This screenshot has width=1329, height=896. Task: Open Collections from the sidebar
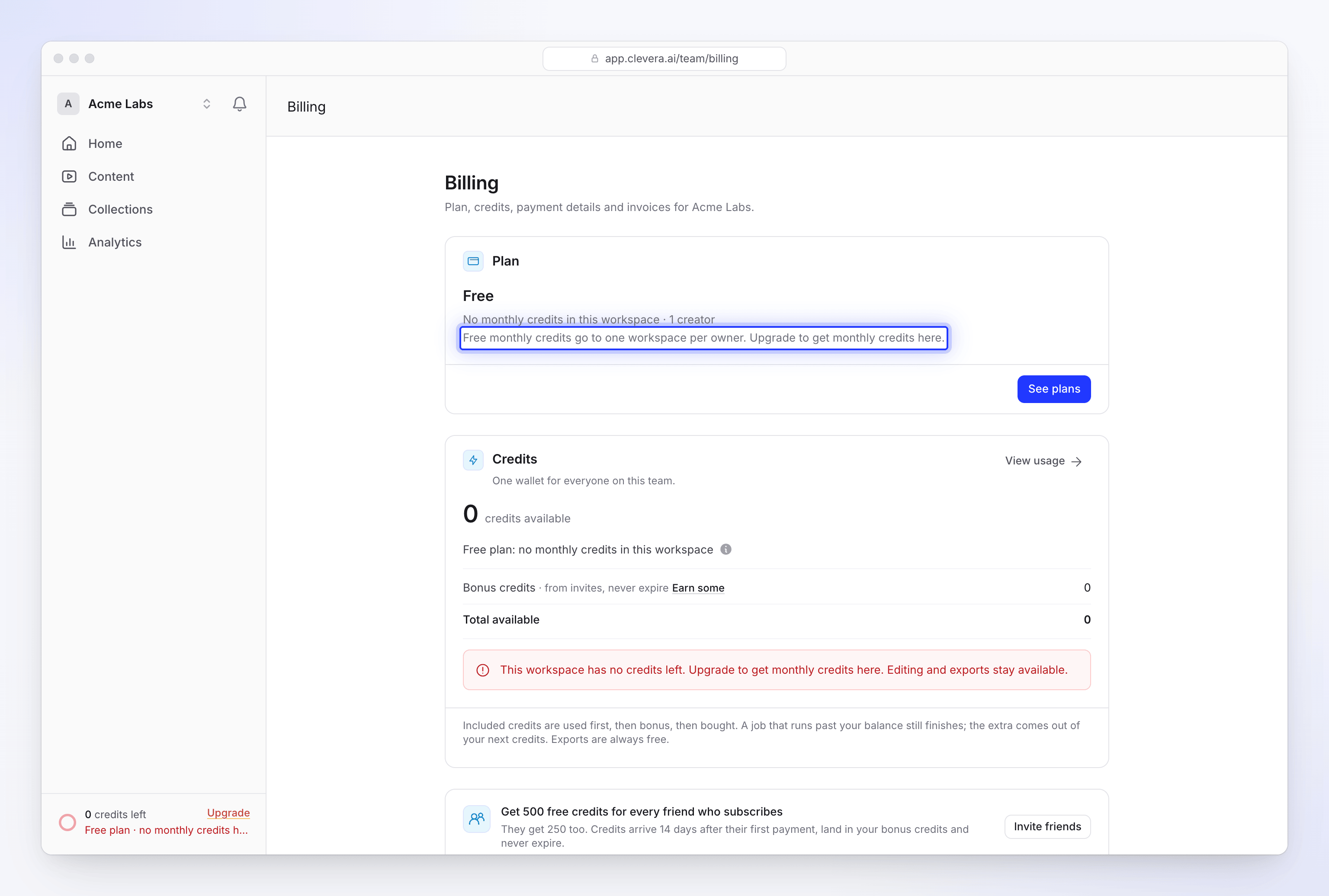(154, 209)
